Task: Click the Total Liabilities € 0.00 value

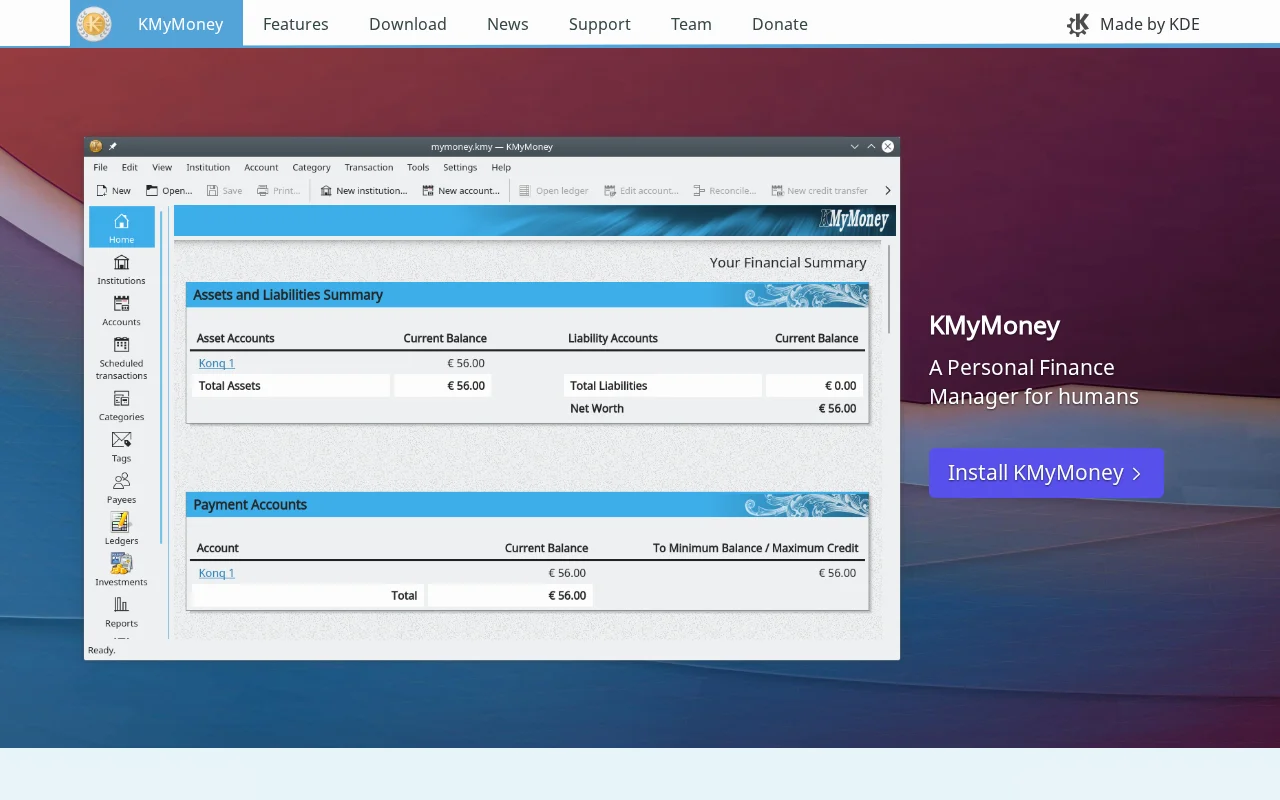Action: click(x=841, y=386)
